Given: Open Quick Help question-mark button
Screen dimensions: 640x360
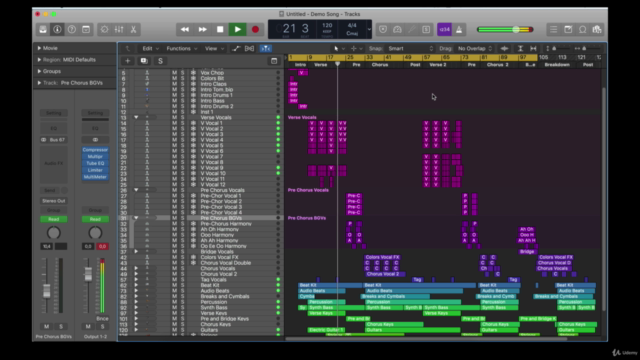Looking at the screenshot, I should click(71, 29).
